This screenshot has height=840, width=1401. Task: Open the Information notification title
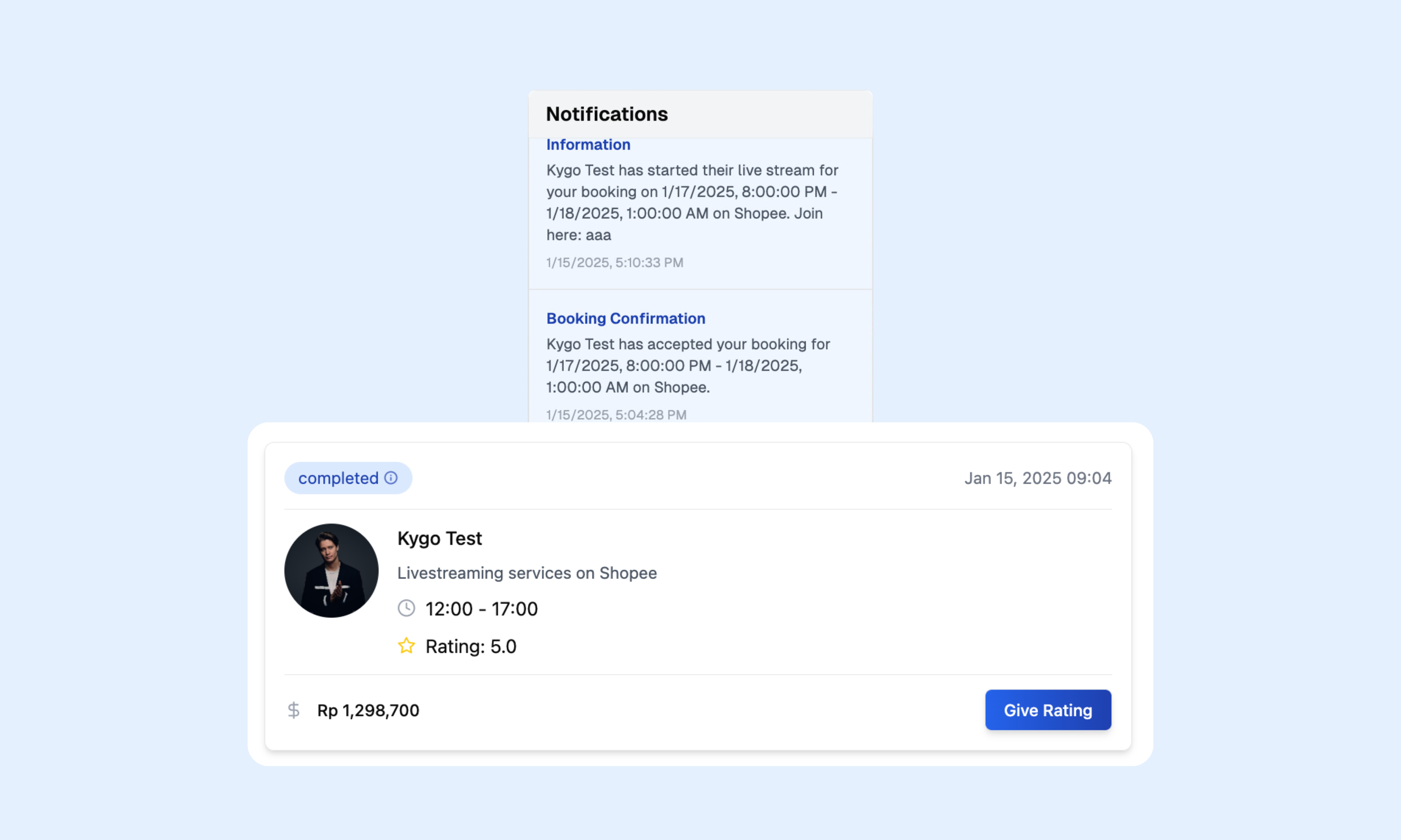point(588,145)
